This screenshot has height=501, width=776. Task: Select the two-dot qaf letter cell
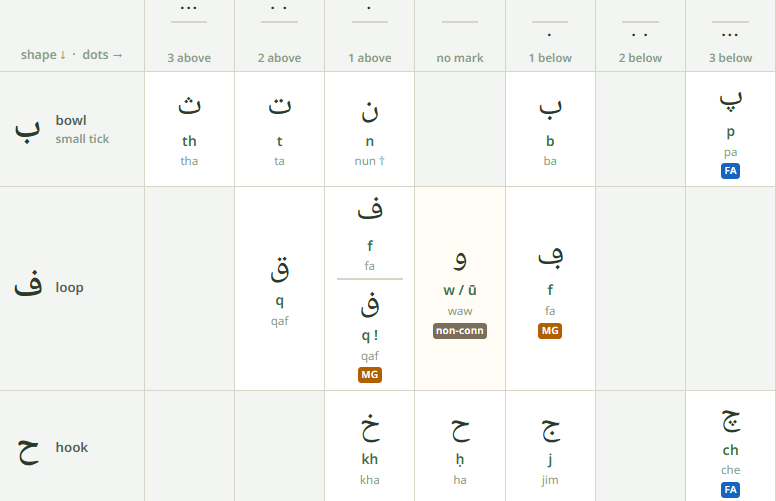coord(280,289)
